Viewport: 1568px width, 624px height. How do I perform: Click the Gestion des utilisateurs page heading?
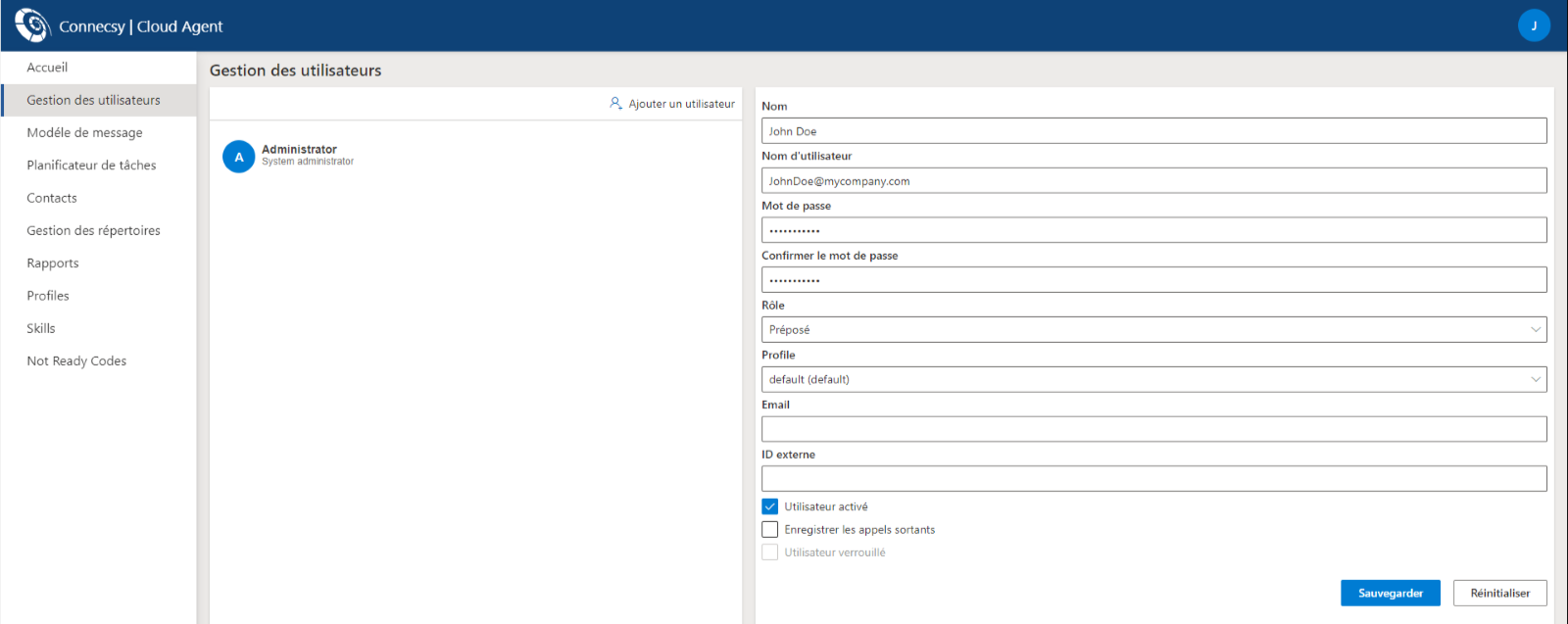(295, 71)
